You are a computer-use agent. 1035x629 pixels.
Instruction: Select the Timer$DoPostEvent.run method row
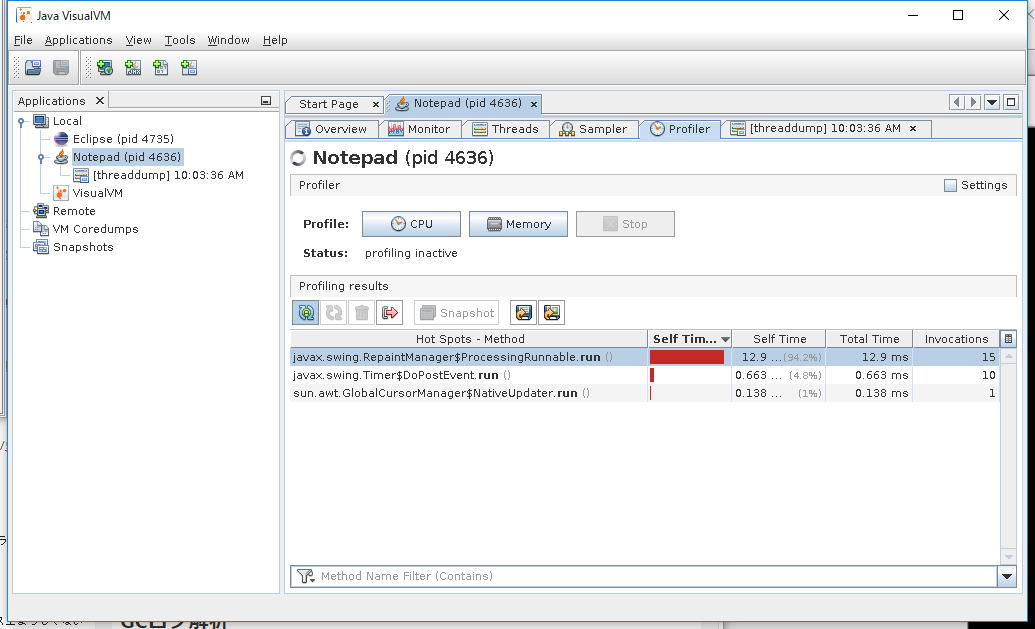pos(645,375)
